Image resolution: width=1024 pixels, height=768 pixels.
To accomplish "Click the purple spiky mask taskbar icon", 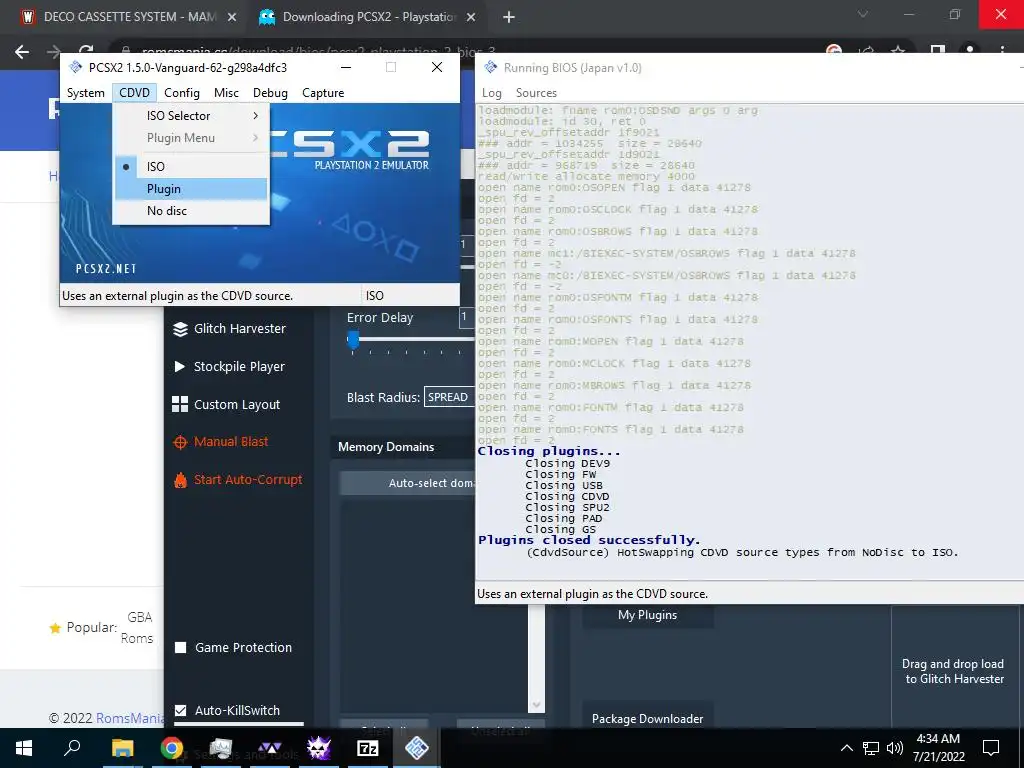I will click(x=319, y=748).
